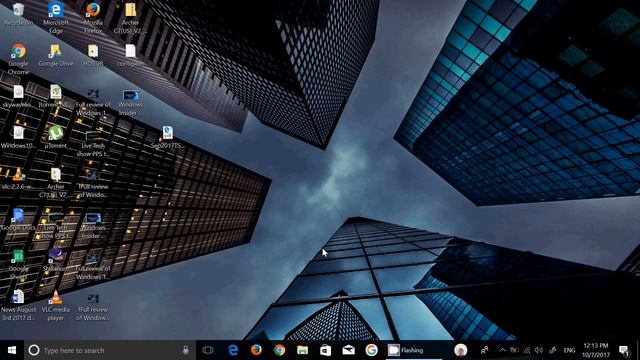Select the Sep2017TS PDF file

pyautogui.click(x=167, y=137)
